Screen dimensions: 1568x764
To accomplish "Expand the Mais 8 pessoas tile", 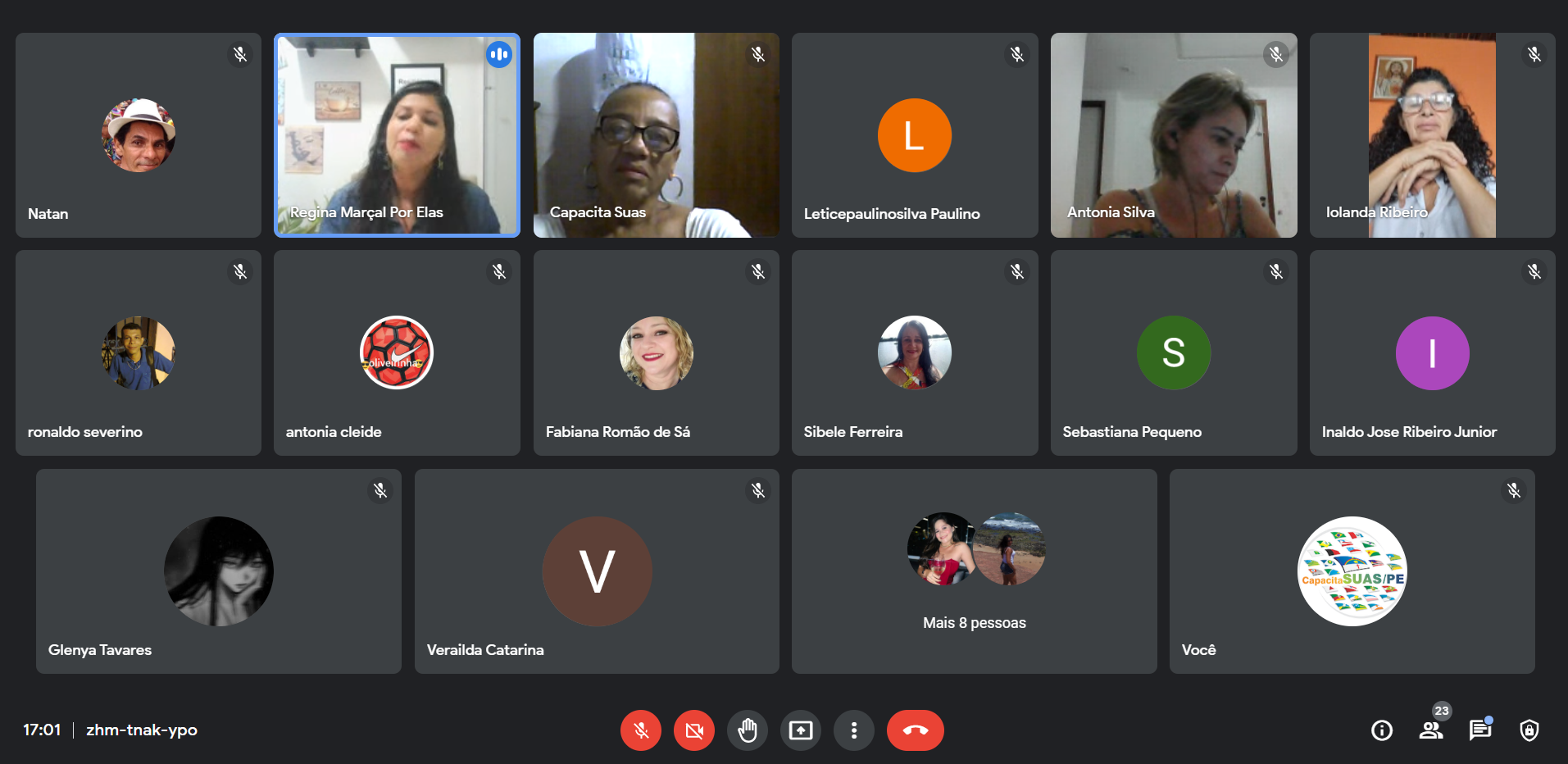I will coord(975,571).
